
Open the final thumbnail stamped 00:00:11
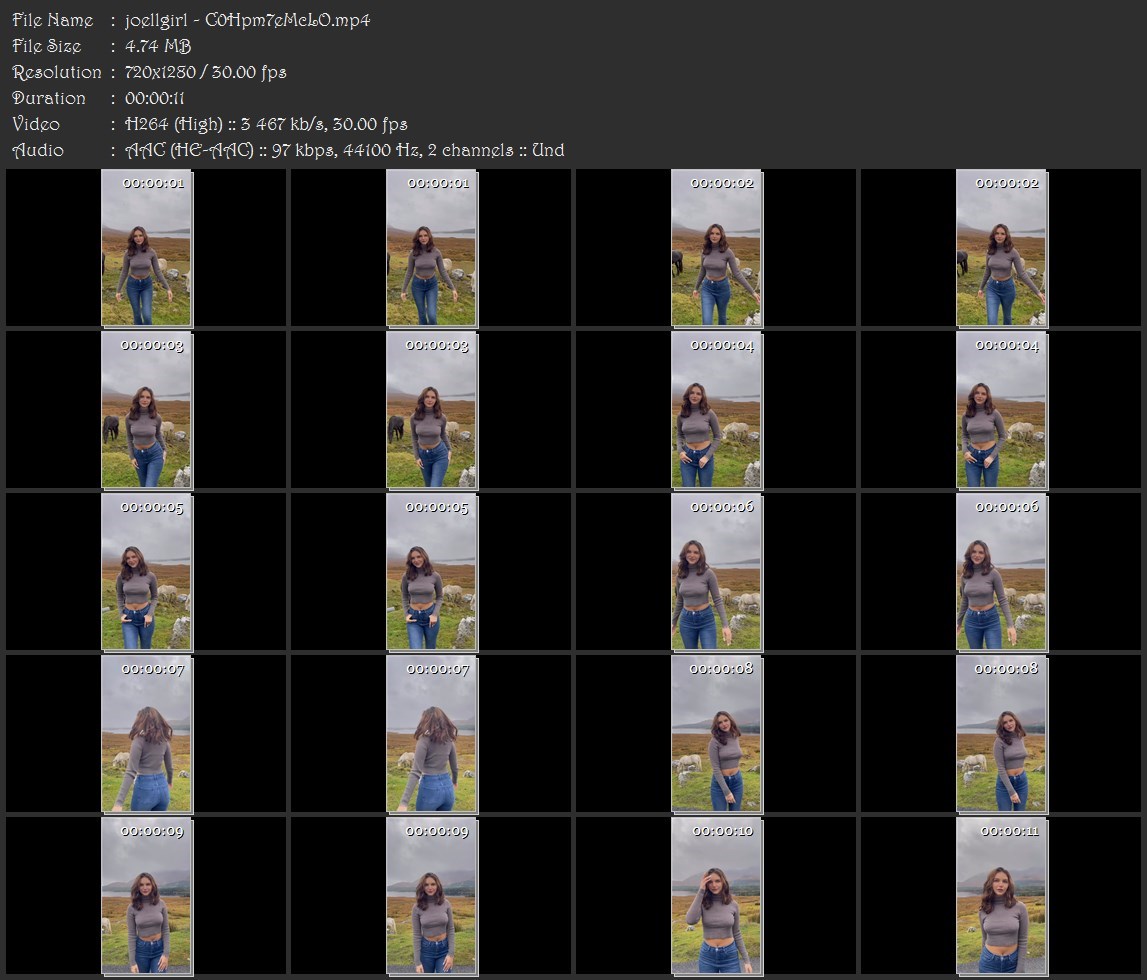[1001, 897]
